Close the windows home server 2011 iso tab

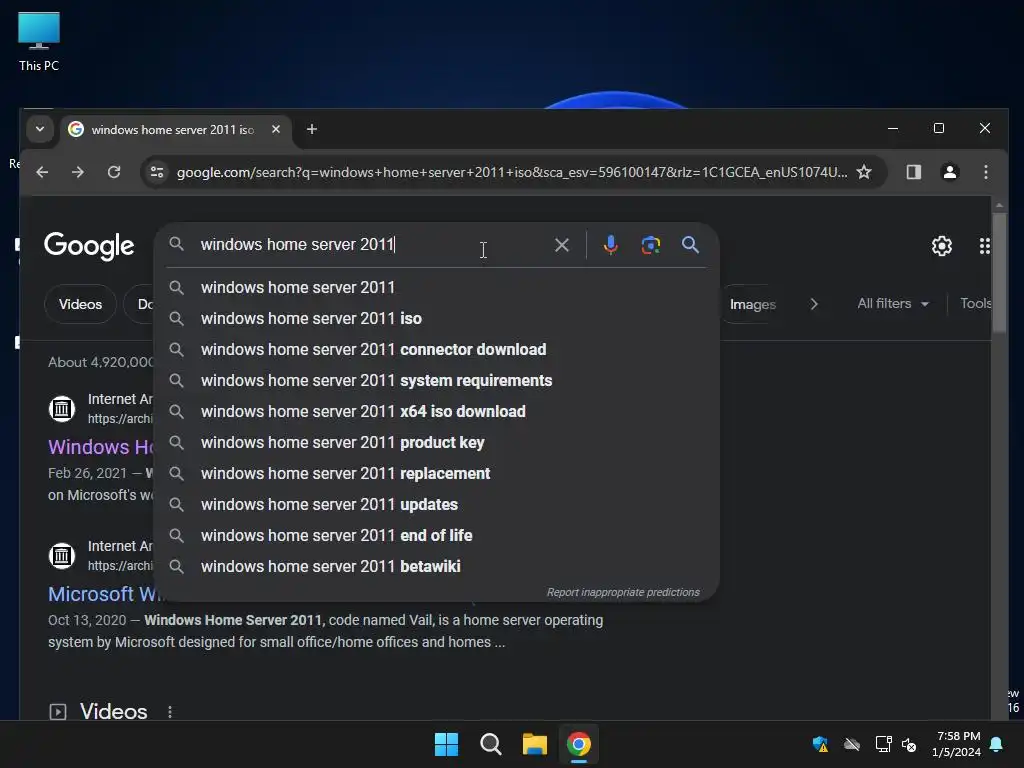pos(276,129)
